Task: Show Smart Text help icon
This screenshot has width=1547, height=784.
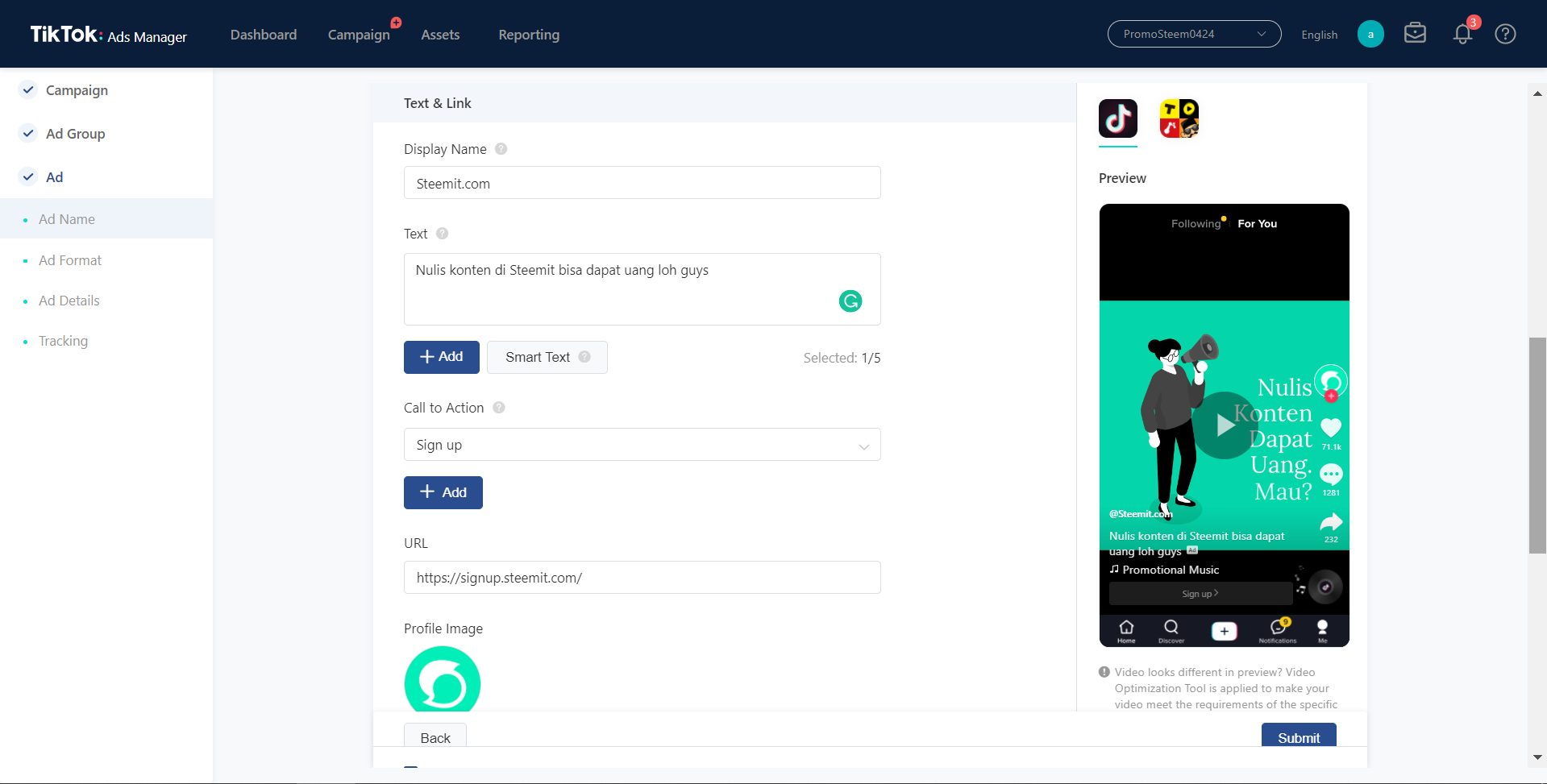Action: tap(584, 357)
